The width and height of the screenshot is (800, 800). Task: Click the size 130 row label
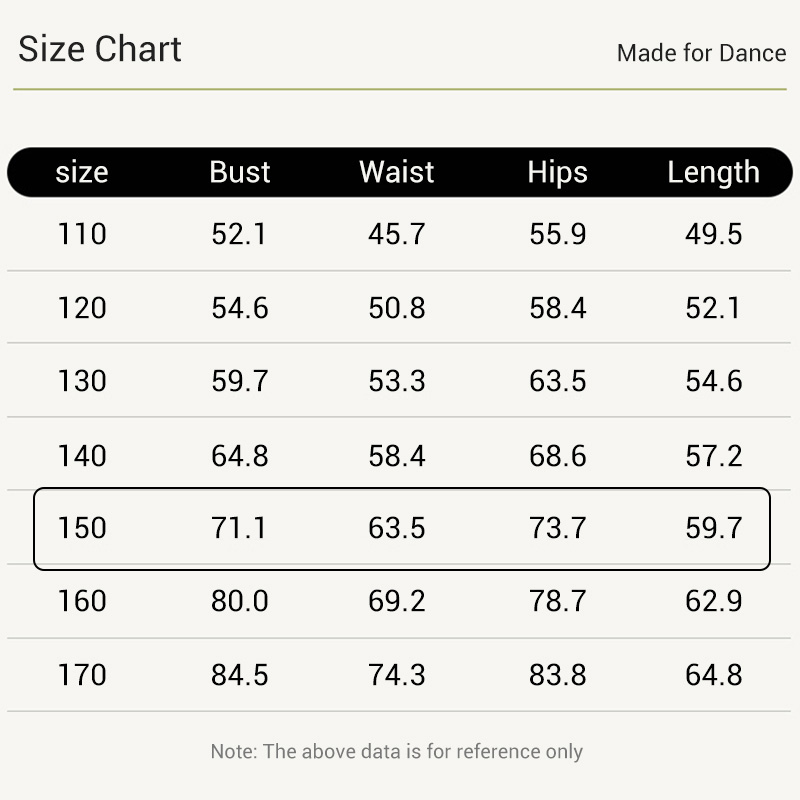click(82, 381)
